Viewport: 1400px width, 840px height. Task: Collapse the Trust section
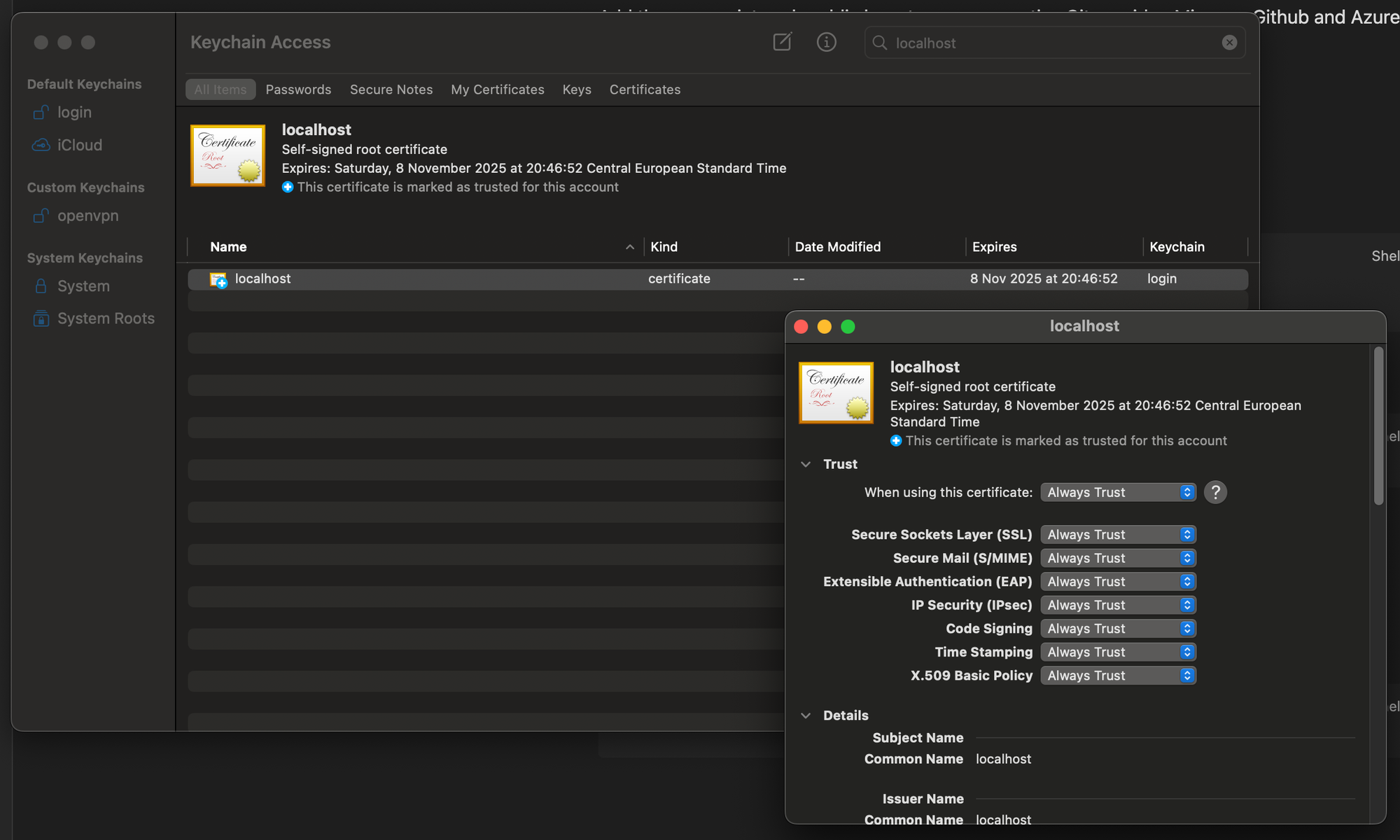click(x=806, y=464)
